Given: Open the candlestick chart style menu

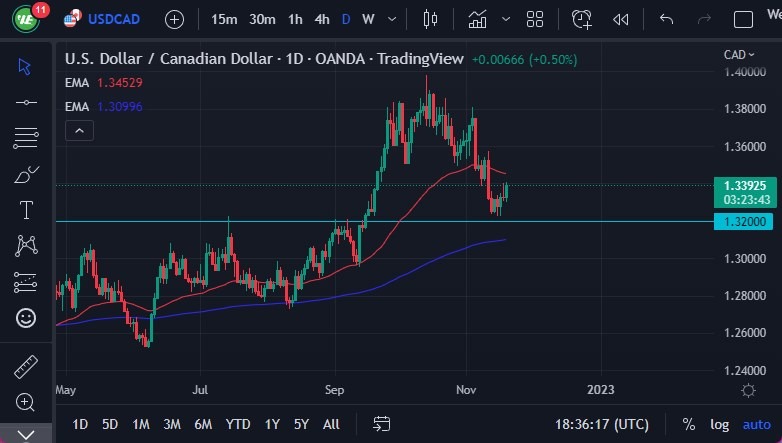Looking at the screenshot, I should pyautogui.click(x=430, y=19).
